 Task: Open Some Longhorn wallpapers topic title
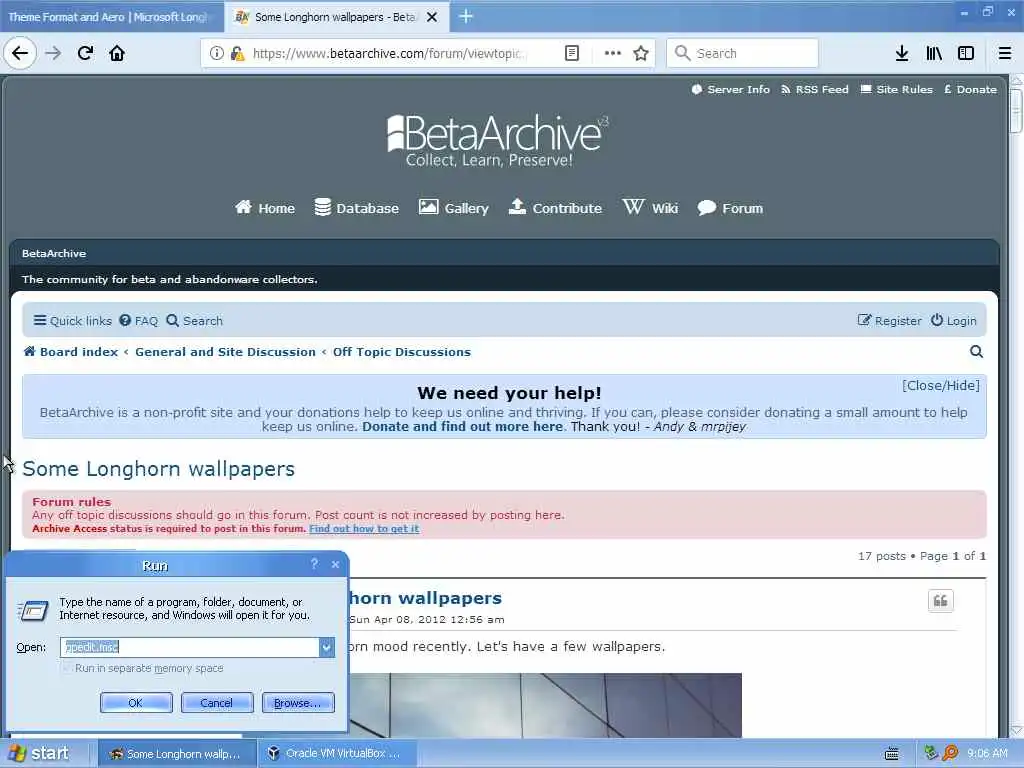pyautogui.click(x=159, y=469)
